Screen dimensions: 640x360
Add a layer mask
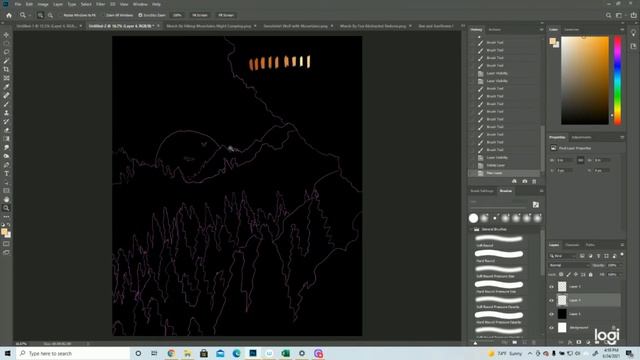[x=579, y=342]
